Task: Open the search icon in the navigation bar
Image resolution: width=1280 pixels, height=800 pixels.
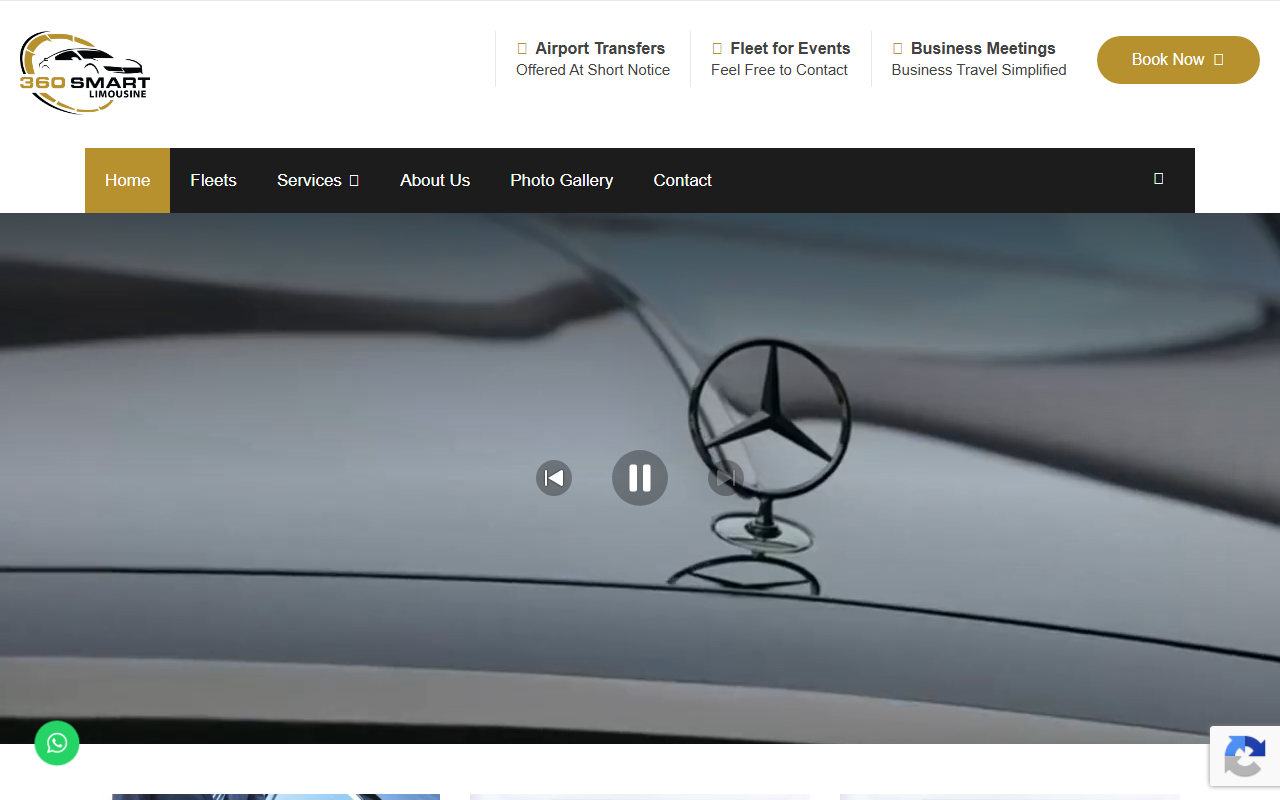Action: pos(1158,179)
